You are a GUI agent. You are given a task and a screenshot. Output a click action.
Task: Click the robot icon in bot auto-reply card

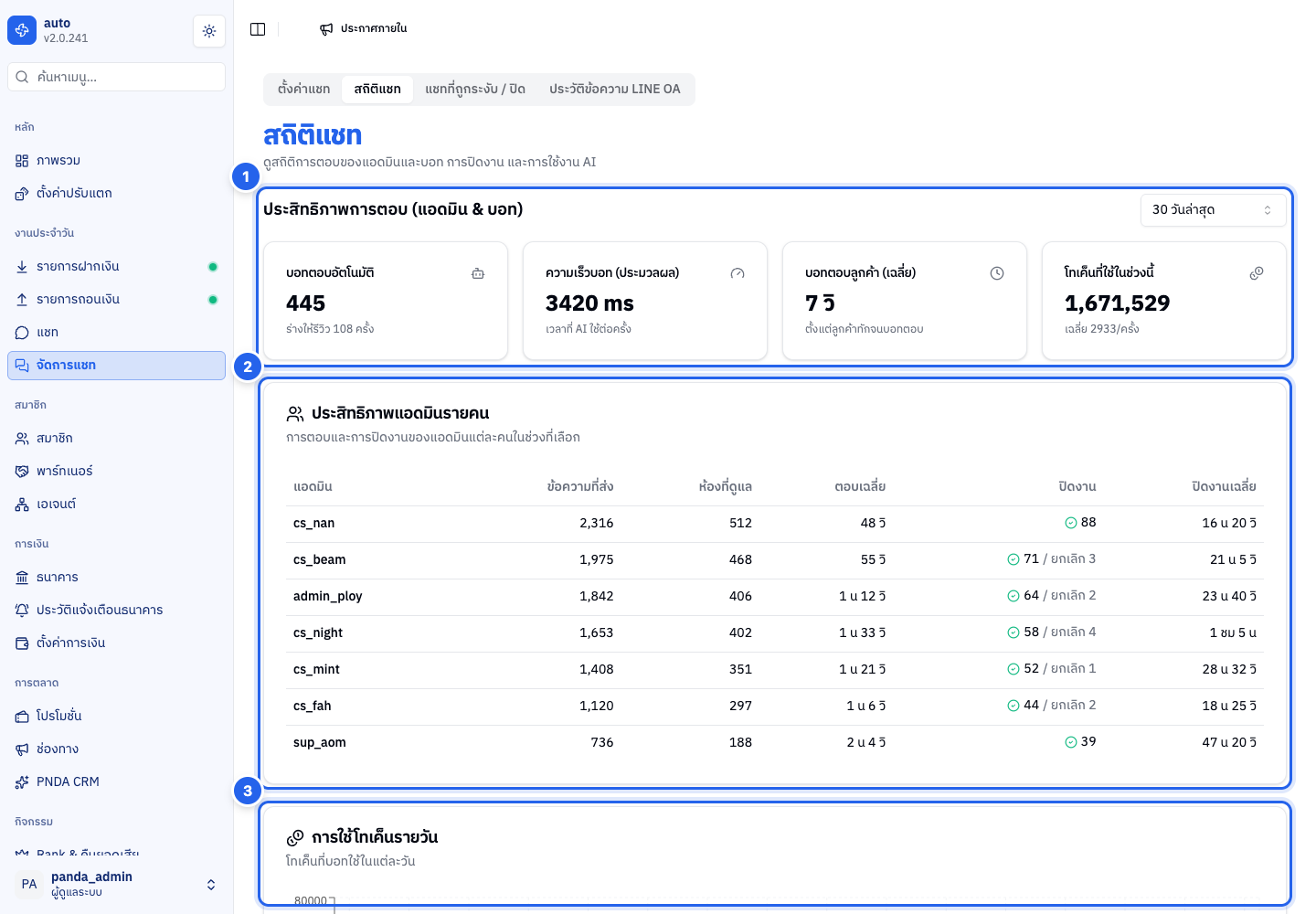click(x=478, y=273)
